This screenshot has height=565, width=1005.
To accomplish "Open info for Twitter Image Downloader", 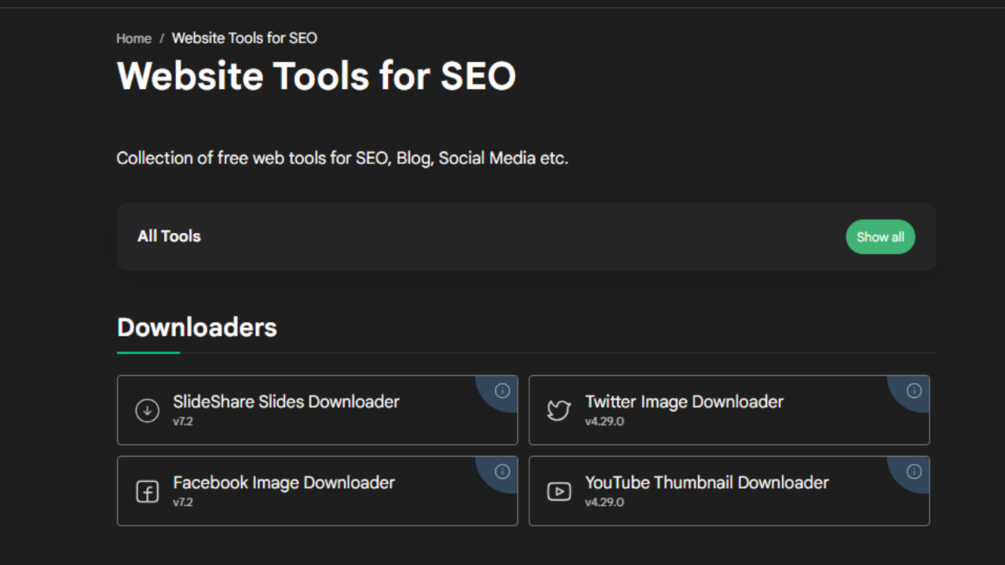I will point(914,391).
